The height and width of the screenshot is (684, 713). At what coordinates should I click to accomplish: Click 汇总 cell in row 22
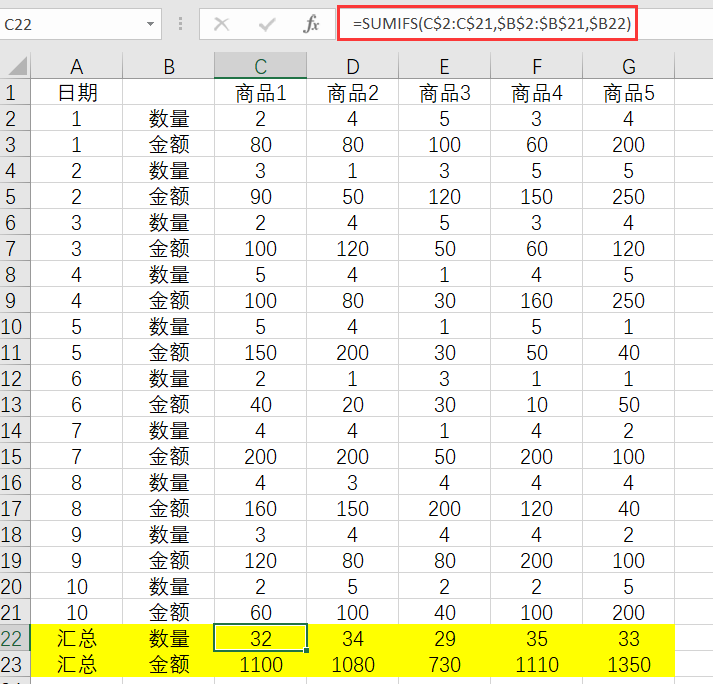76,639
